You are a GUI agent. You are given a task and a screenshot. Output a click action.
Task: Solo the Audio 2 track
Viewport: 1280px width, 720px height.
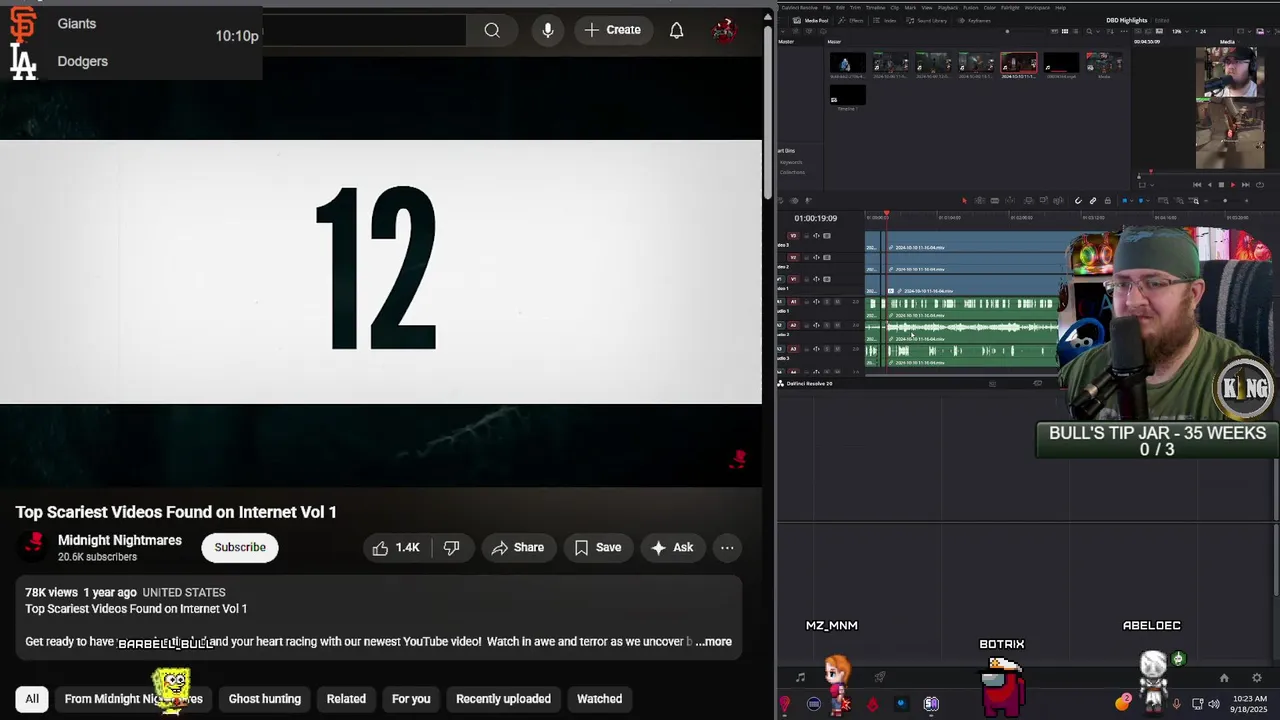(827, 325)
